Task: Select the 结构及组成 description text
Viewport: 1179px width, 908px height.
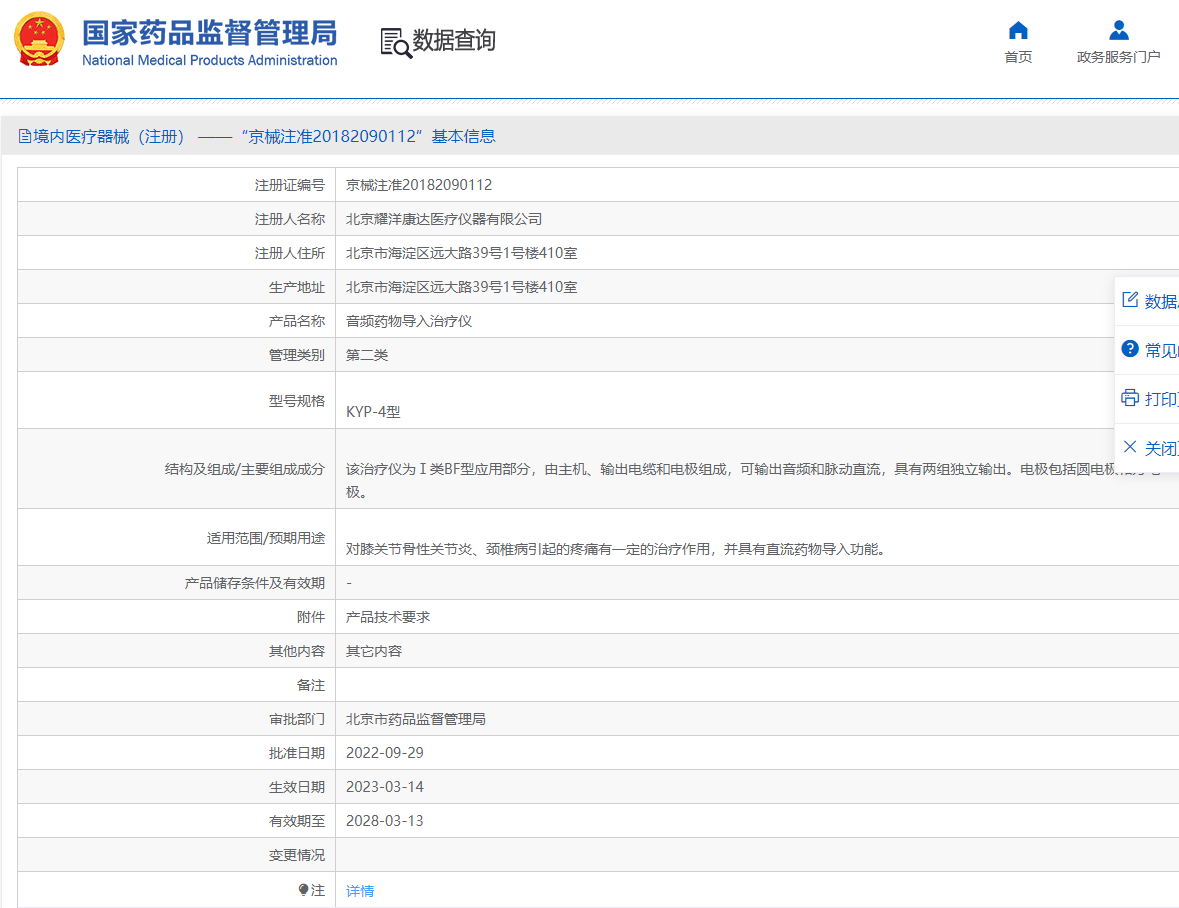Action: pyautogui.click(x=753, y=480)
